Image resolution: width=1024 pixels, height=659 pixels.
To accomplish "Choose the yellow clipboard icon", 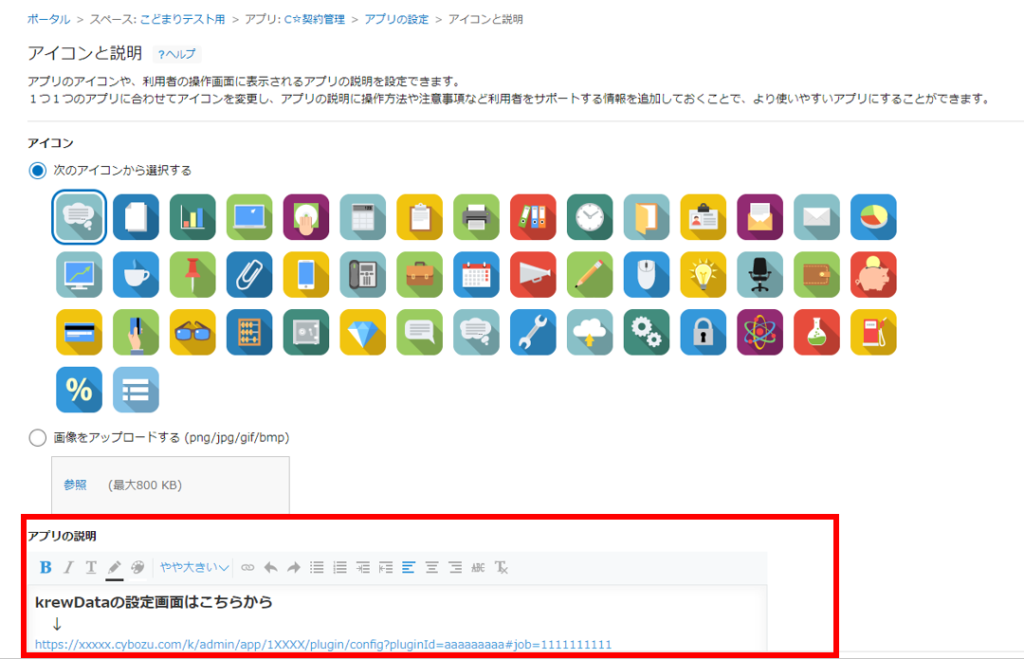I will pyautogui.click(x=419, y=217).
